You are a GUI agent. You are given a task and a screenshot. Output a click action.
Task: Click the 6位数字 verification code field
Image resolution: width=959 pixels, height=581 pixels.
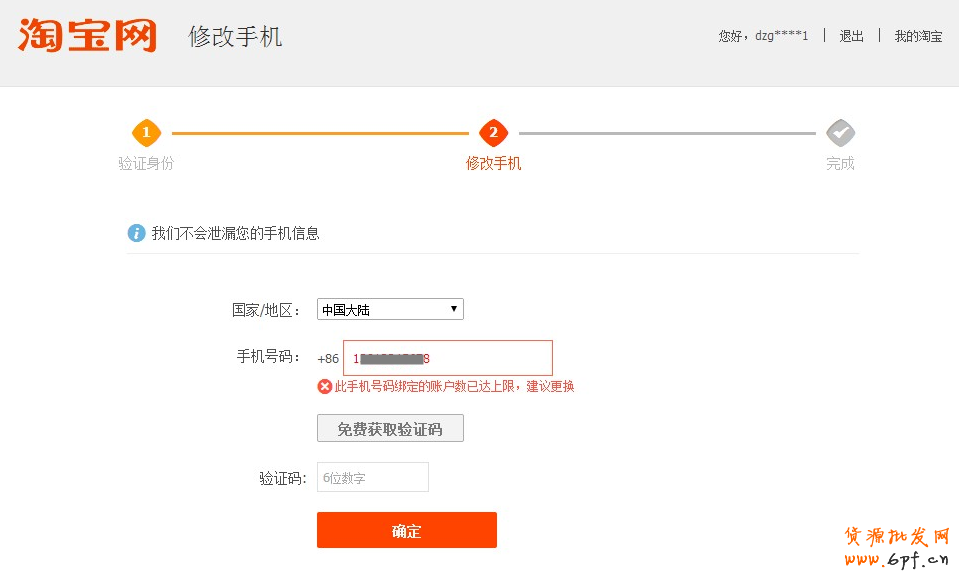click(x=372, y=478)
